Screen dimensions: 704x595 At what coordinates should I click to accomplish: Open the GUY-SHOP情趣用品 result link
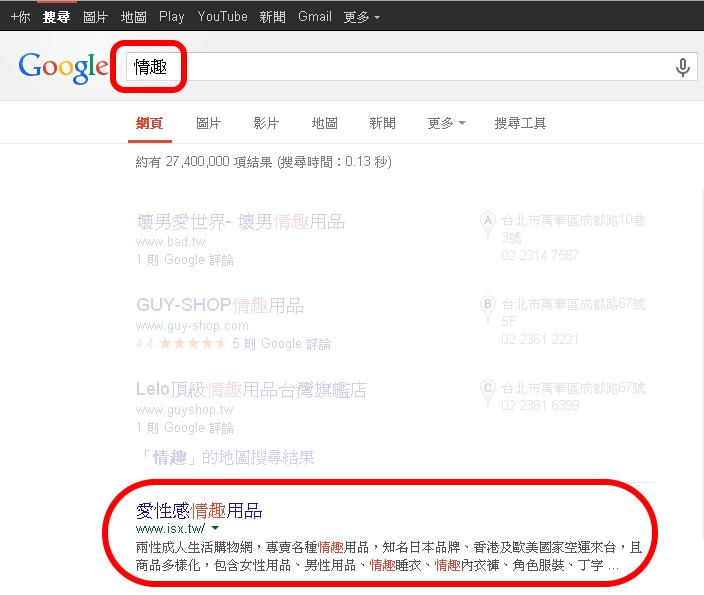coord(220,305)
